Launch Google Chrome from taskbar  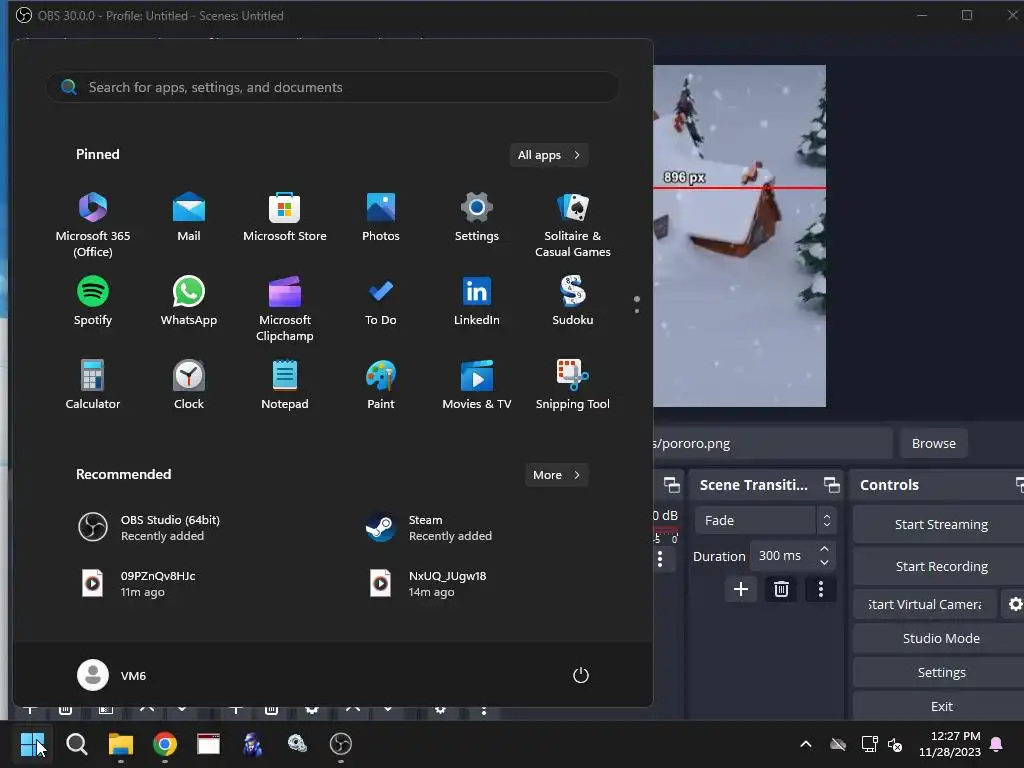tap(165, 744)
